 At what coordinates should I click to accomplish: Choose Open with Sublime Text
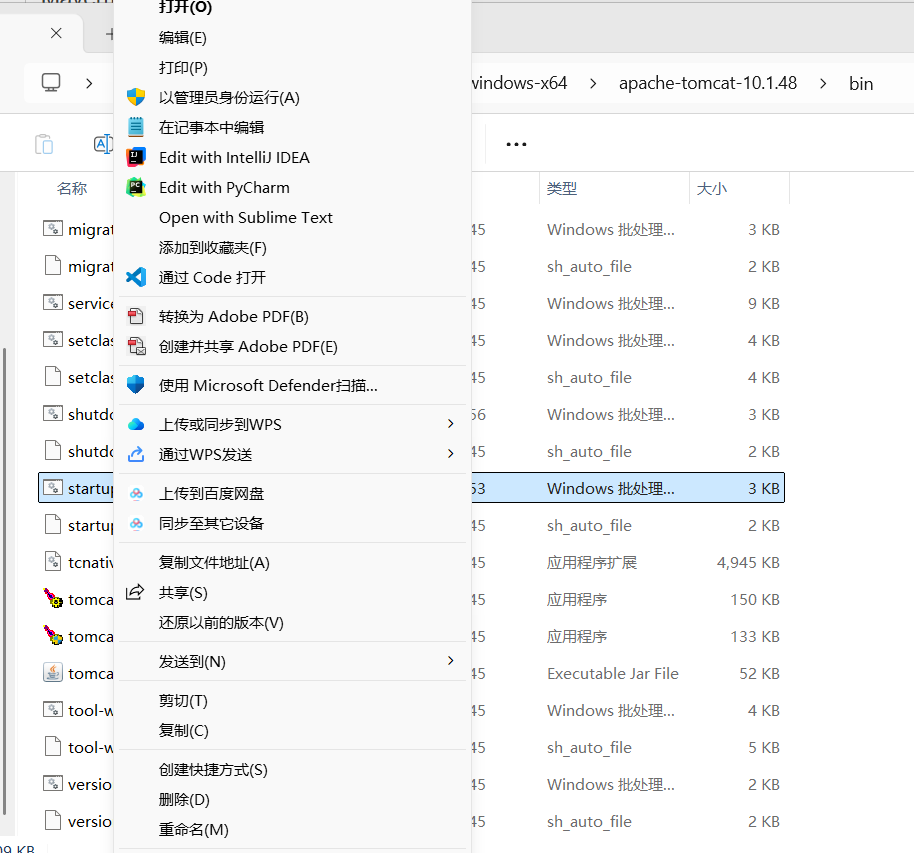click(292, 217)
